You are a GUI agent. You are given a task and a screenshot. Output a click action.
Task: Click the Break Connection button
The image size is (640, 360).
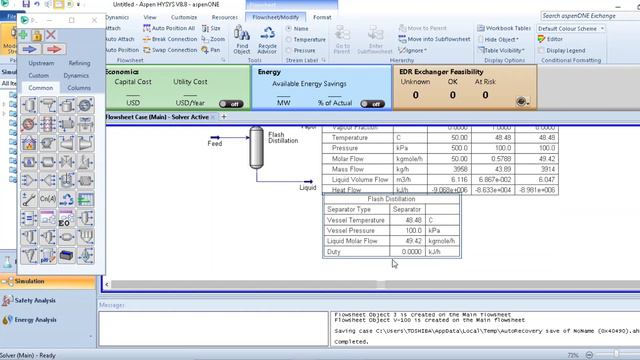(x=170, y=39)
